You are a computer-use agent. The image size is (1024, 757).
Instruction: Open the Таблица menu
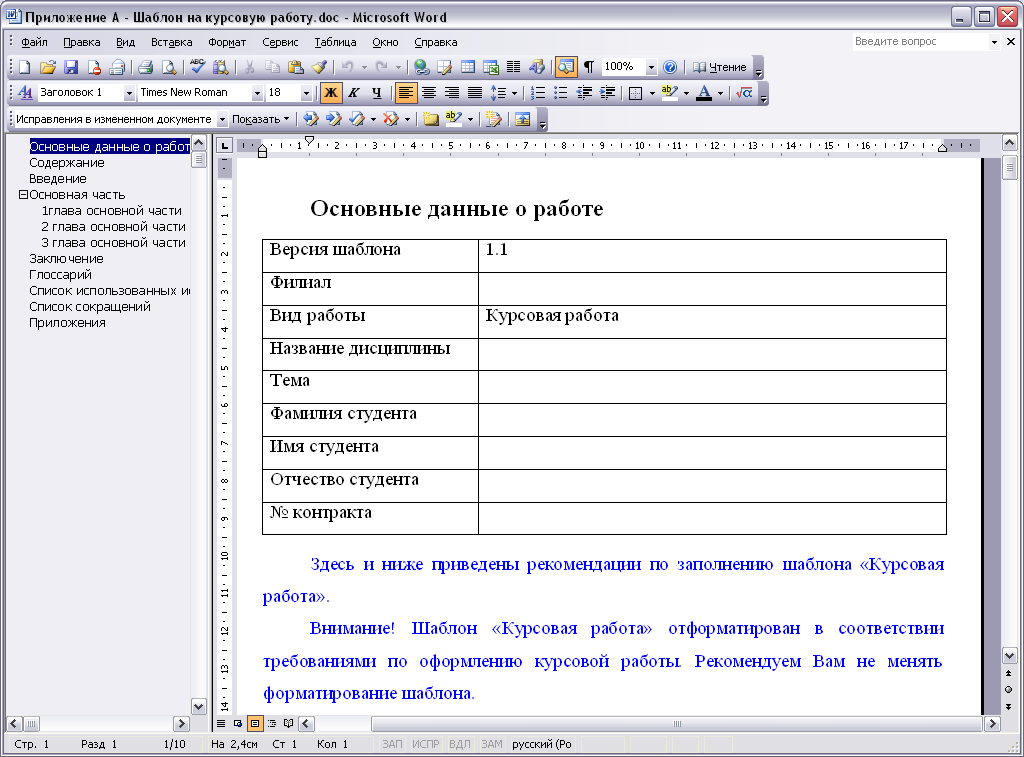click(335, 42)
